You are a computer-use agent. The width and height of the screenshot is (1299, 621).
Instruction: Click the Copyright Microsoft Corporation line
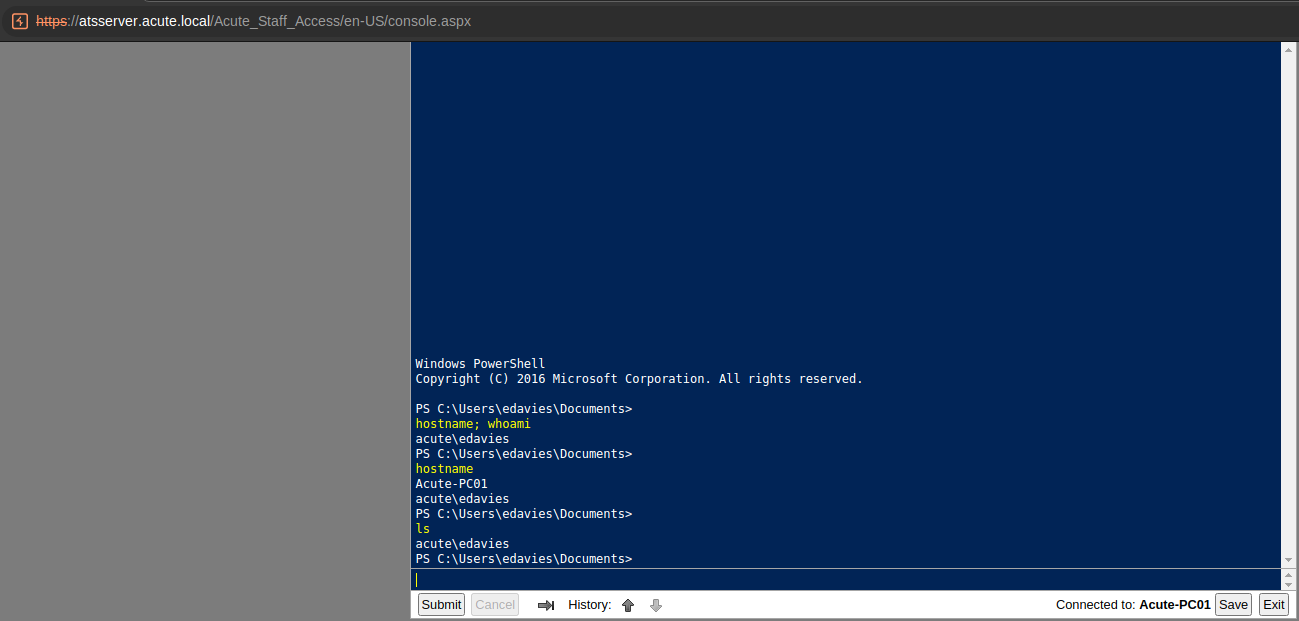tap(638, 379)
